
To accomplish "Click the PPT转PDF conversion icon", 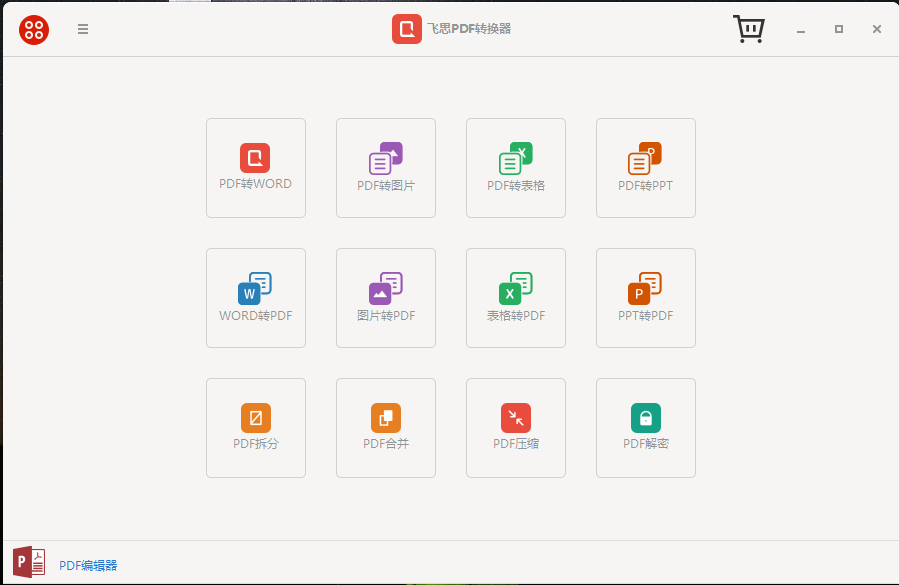I will (646, 297).
